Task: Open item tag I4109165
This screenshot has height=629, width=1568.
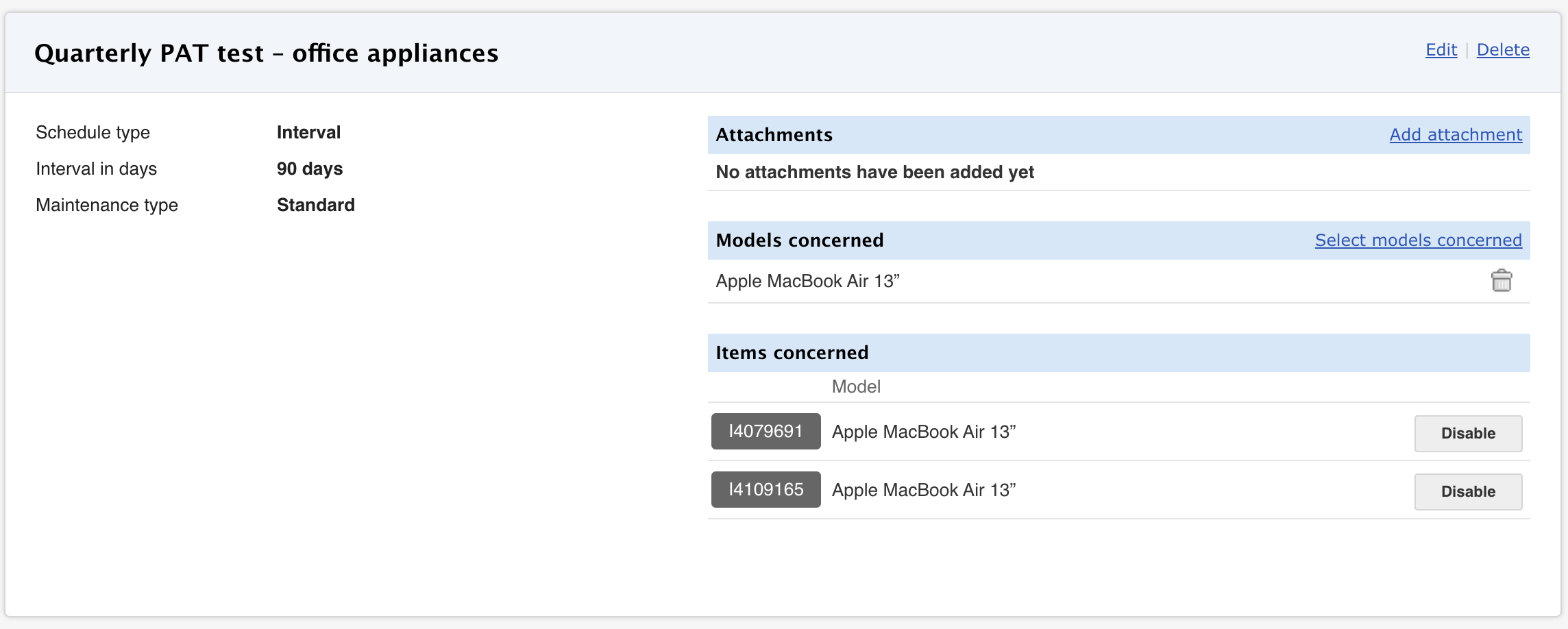Action: coord(765,490)
